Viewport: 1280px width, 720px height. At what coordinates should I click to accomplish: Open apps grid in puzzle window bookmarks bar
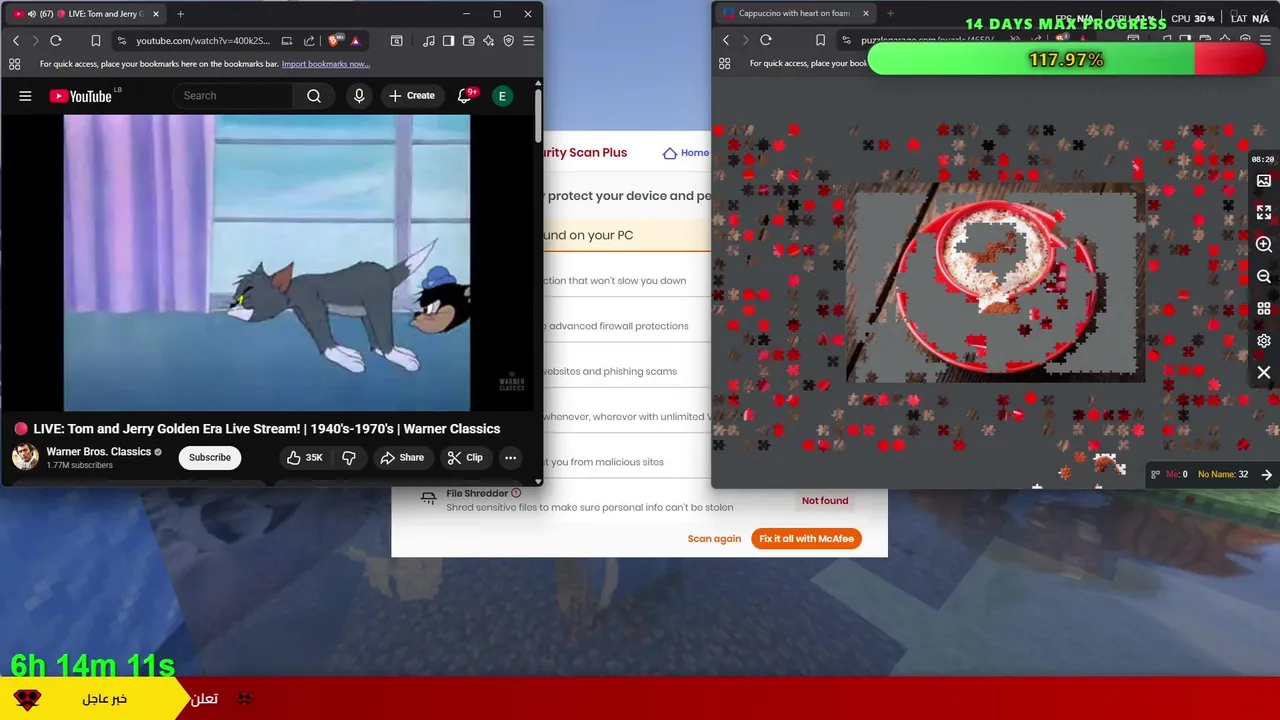725,64
